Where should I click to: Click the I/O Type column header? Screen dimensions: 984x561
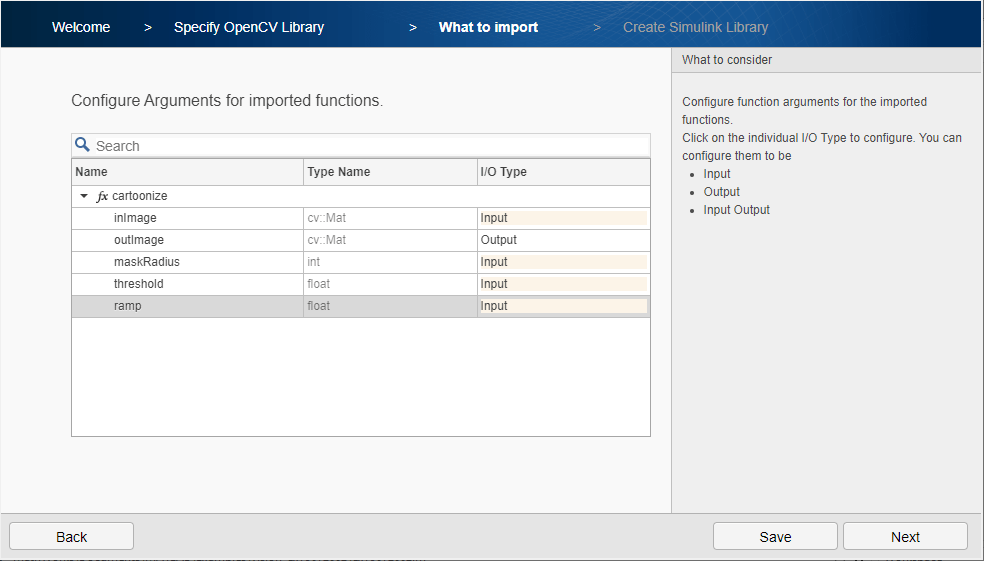click(x=563, y=172)
